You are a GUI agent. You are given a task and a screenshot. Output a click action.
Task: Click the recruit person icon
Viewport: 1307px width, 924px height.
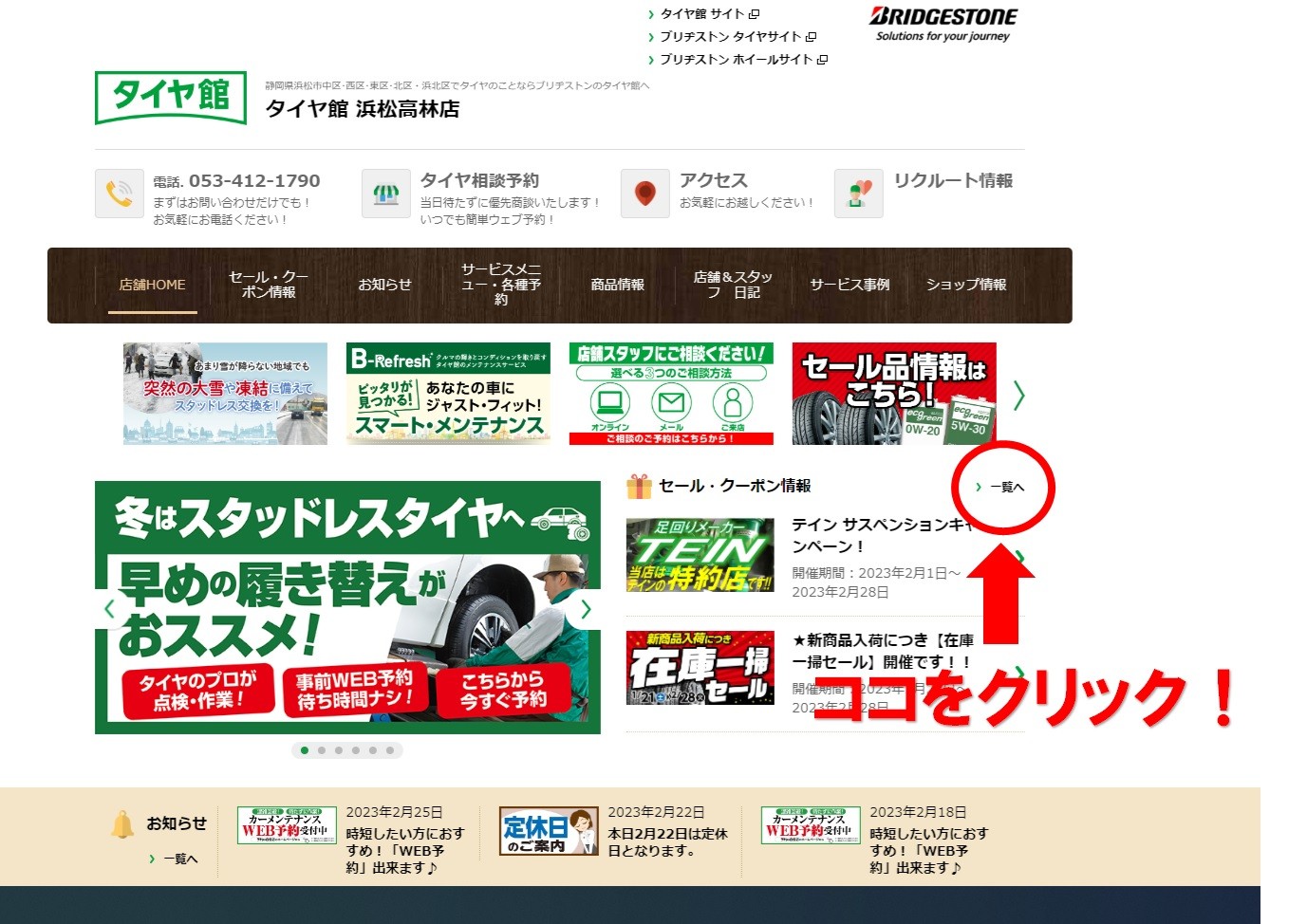(858, 194)
